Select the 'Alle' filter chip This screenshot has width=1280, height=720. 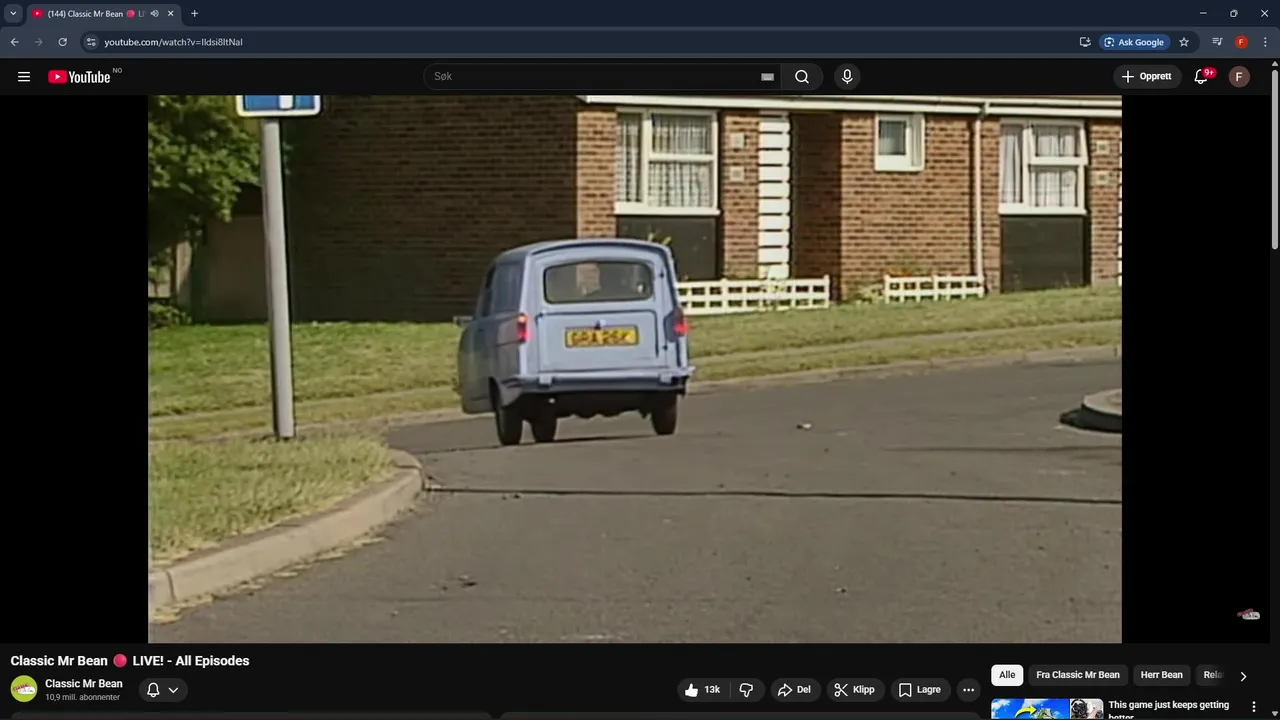pyautogui.click(x=1007, y=675)
